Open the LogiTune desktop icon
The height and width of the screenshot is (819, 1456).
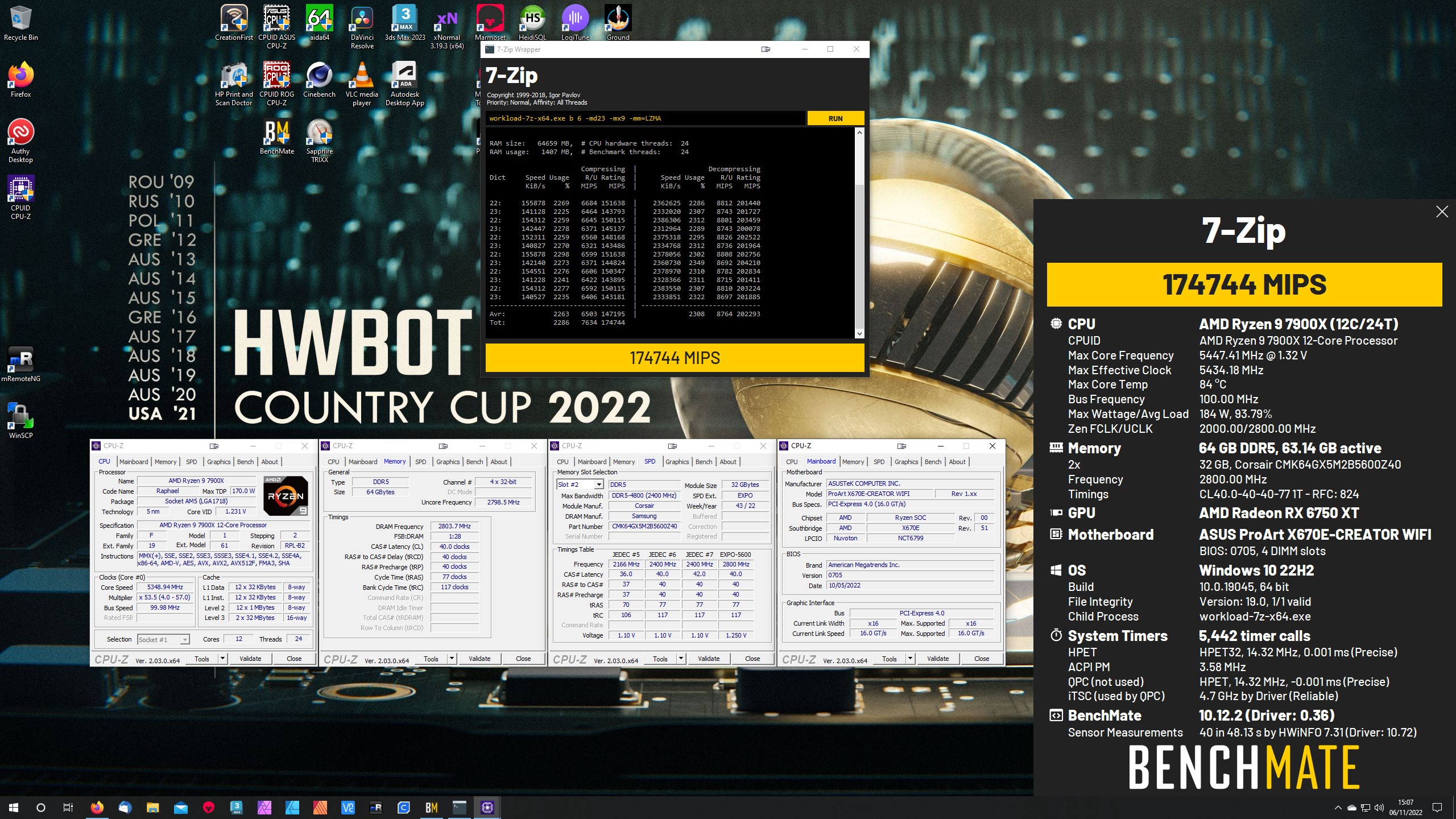(x=575, y=23)
